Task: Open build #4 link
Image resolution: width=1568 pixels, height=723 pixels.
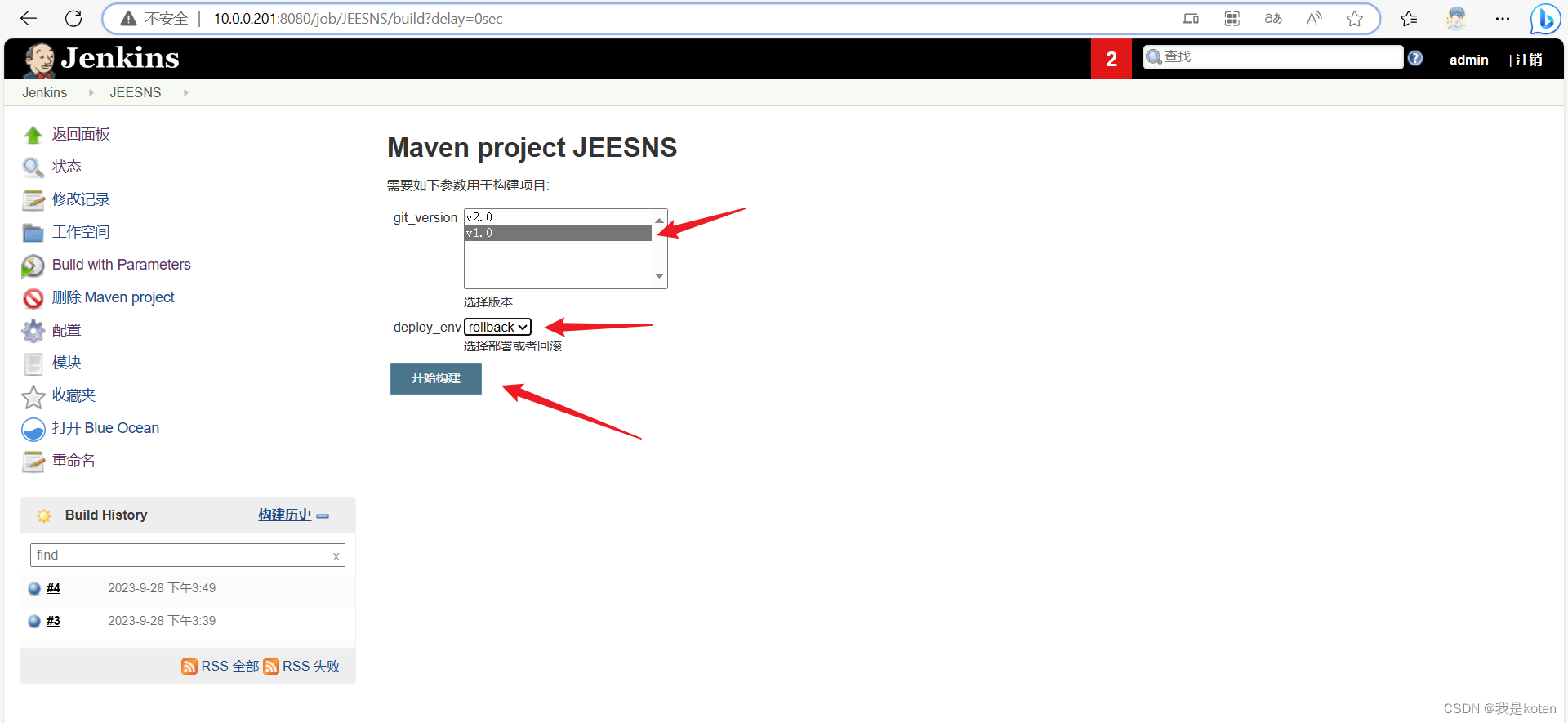Action: [x=53, y=588]
